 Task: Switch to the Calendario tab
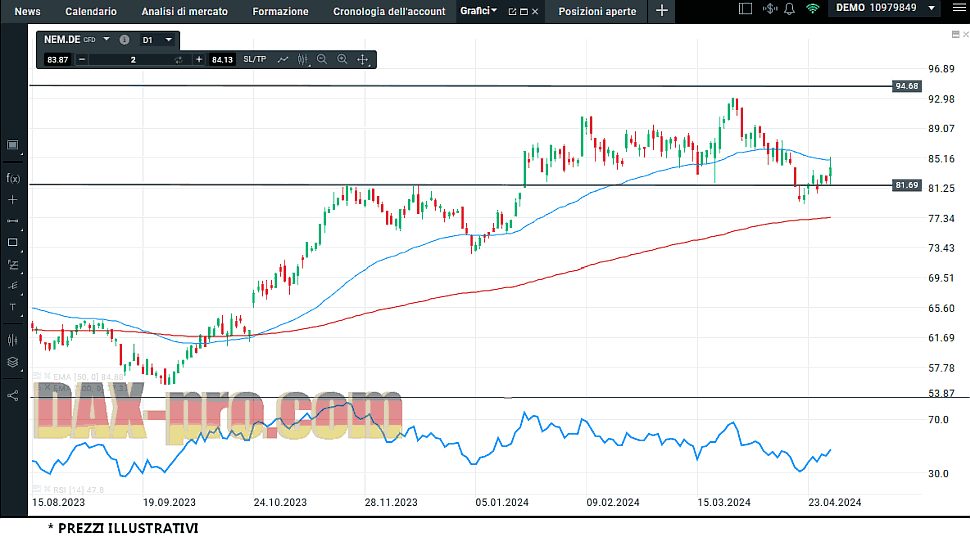(91, 11)
